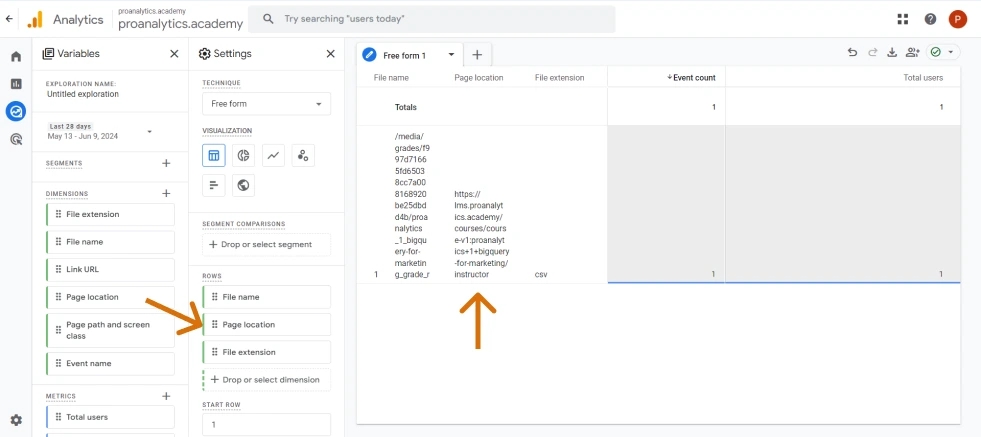Open the Google apps grid

pyautogui.click(x=902, y=19)
